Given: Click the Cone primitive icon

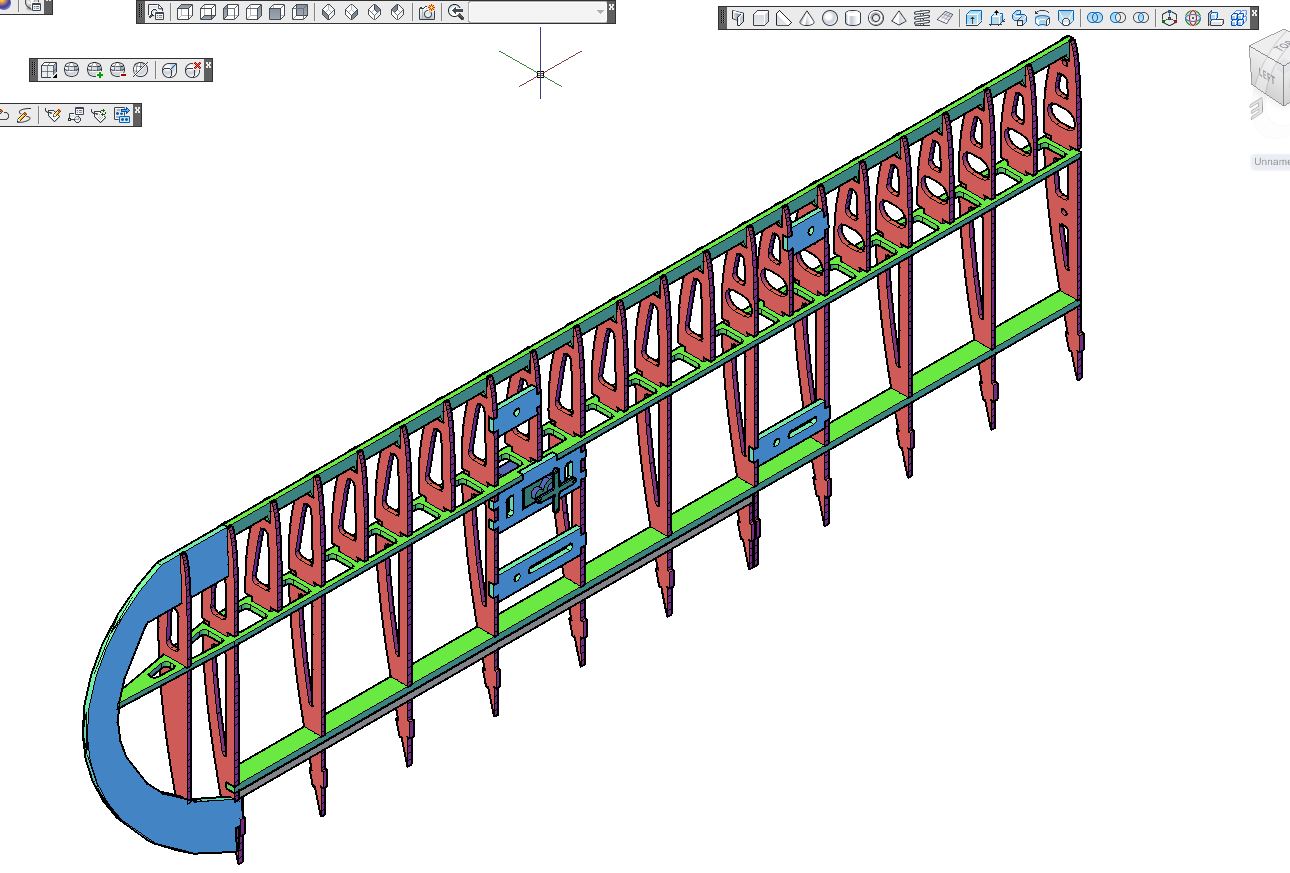Looking at the screenshot, I should point(806,18).
